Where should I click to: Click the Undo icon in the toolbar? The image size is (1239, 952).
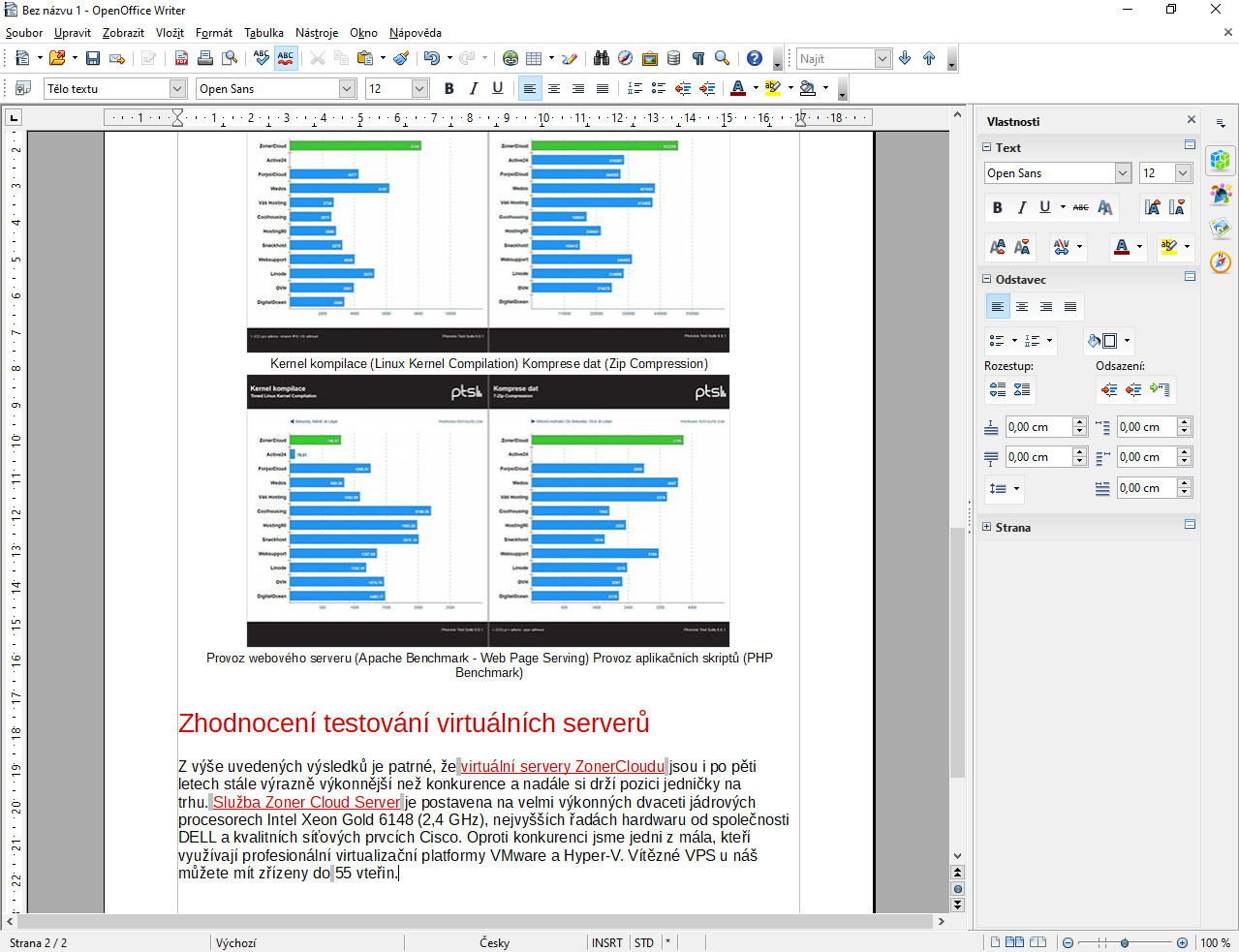click(x=431, y=59)
